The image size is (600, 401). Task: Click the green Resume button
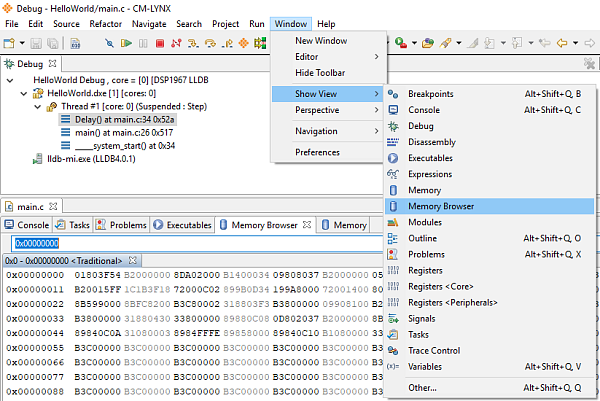(126, 43)
